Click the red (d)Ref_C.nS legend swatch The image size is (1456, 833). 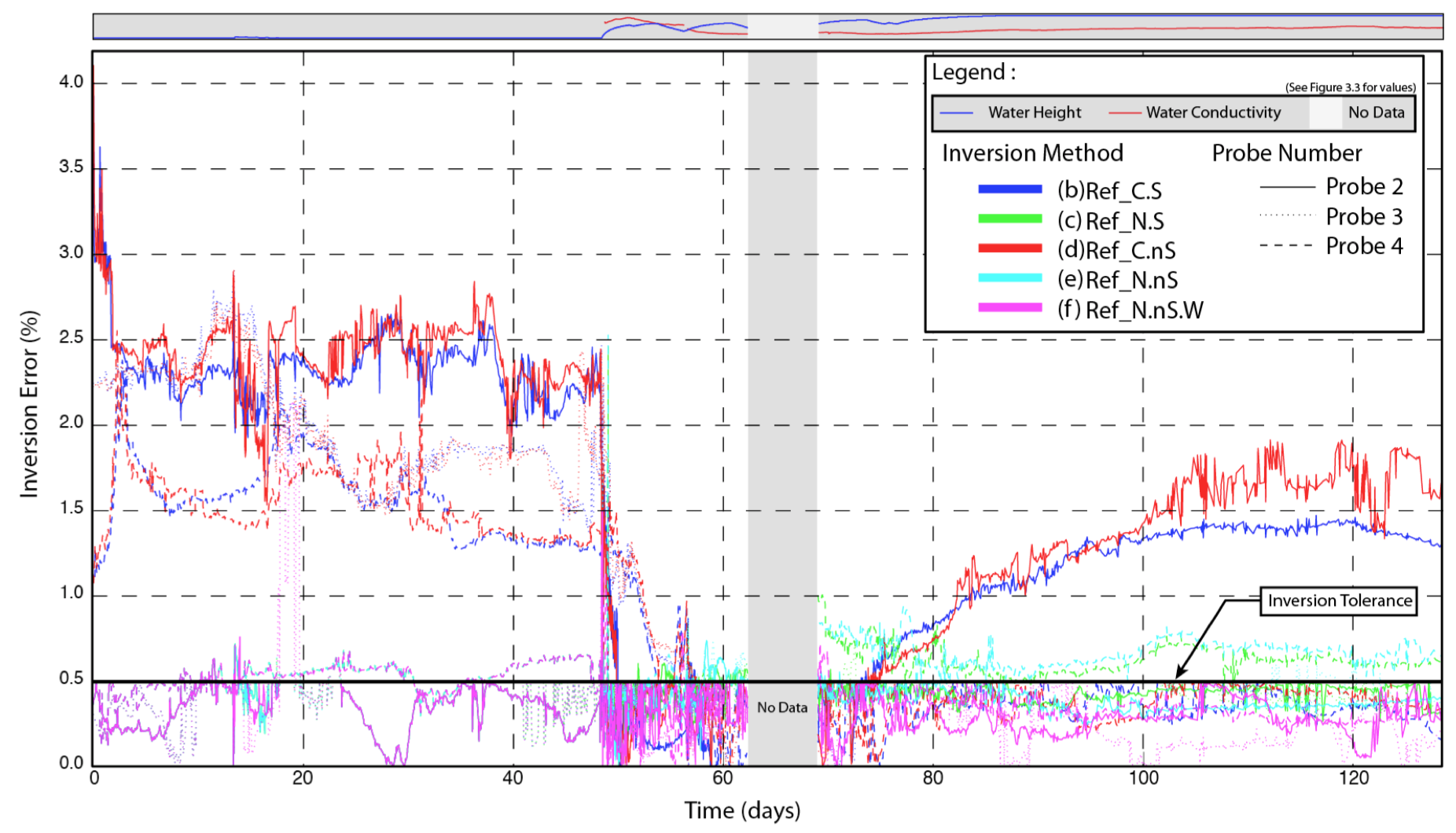(x=1009, y=249)
